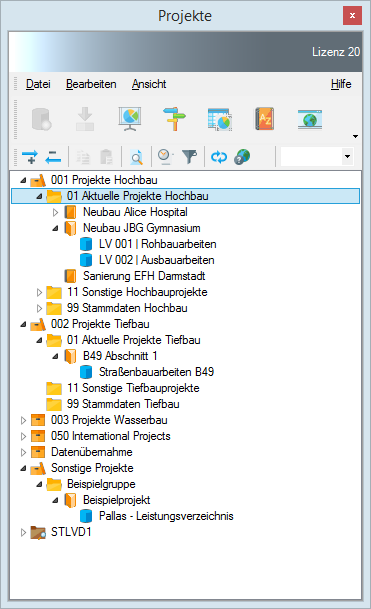Click the blue refresh arrows icon
371x609 pixels.
pos(219,157)
